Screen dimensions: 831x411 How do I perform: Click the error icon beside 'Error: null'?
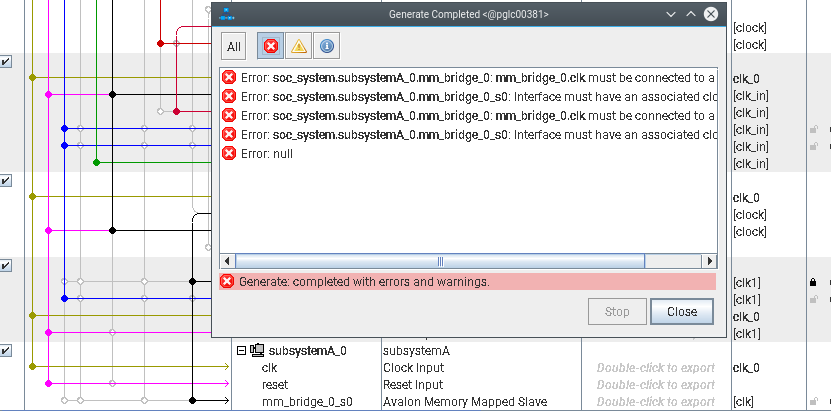tap(228, 154)
